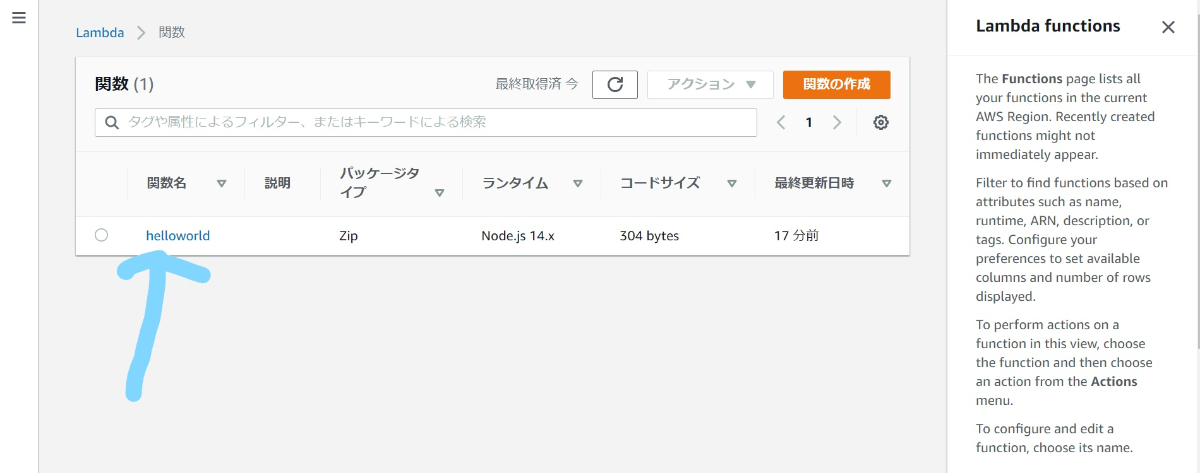Image resolution: width=1200 pixels, height=473 pixels.
Task: Click the 304 bytes code size cell
Action: (649, 236)
